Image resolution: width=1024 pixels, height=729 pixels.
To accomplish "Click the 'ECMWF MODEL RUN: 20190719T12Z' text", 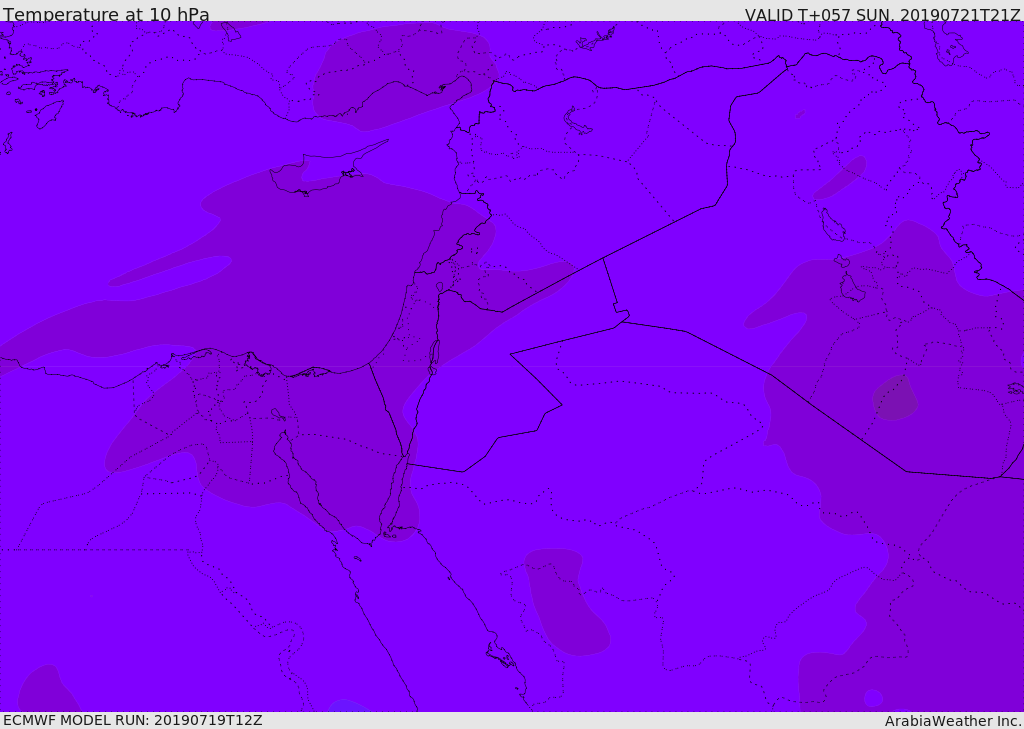I will click(x=133, y=720).
